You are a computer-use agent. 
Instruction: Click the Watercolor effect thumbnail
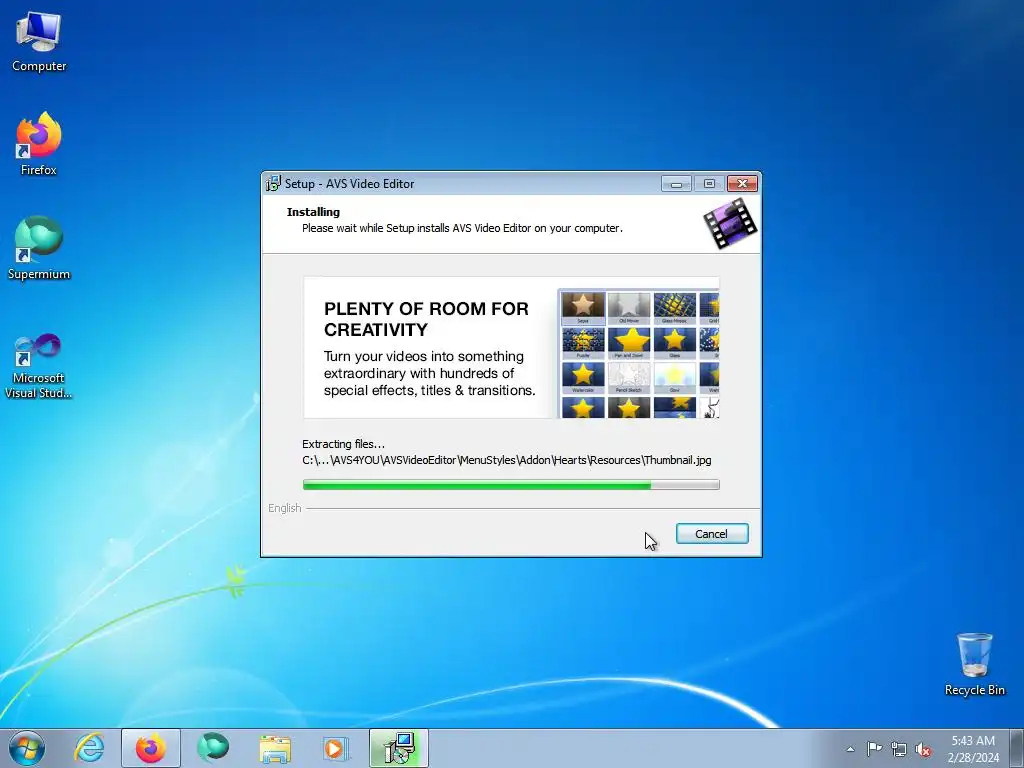pos(583,377)
